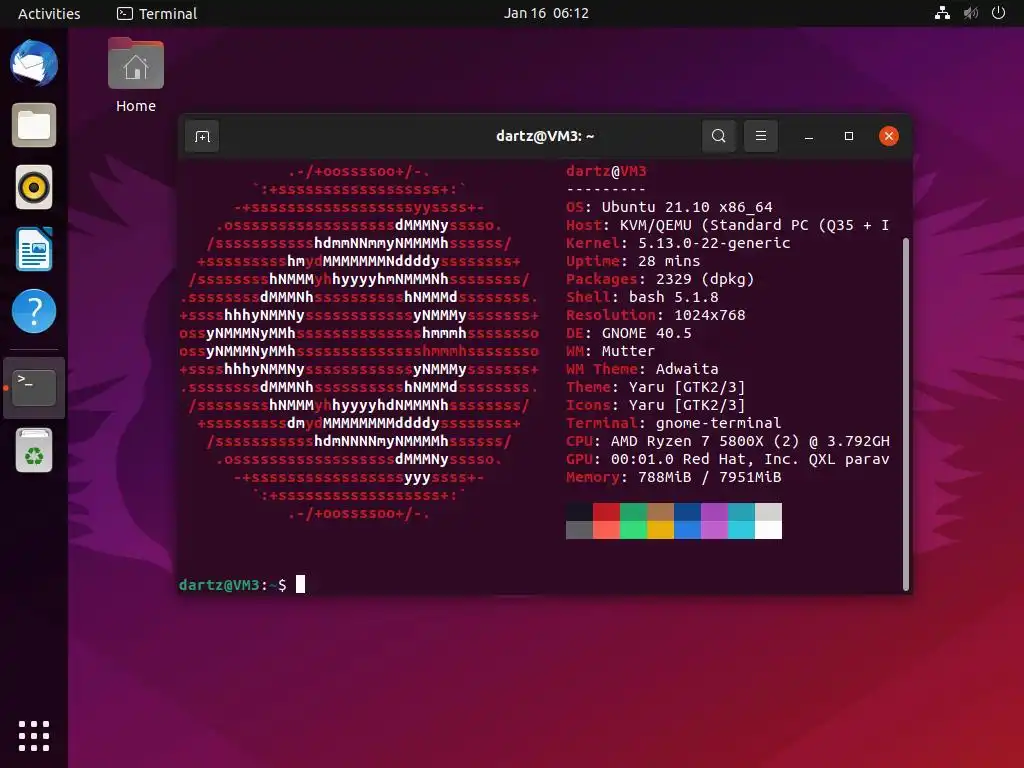Open LibreOffice Writer from the dock
This screenshot has height=768, width=1024.
tap(34, 249)
